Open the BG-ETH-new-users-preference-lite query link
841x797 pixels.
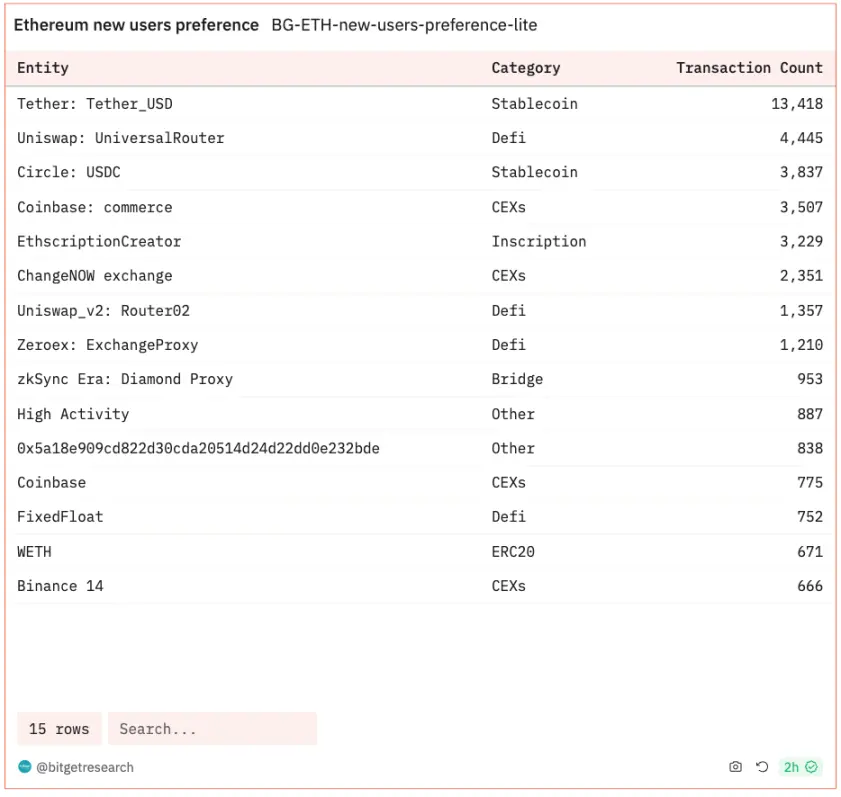coord(404,25)
